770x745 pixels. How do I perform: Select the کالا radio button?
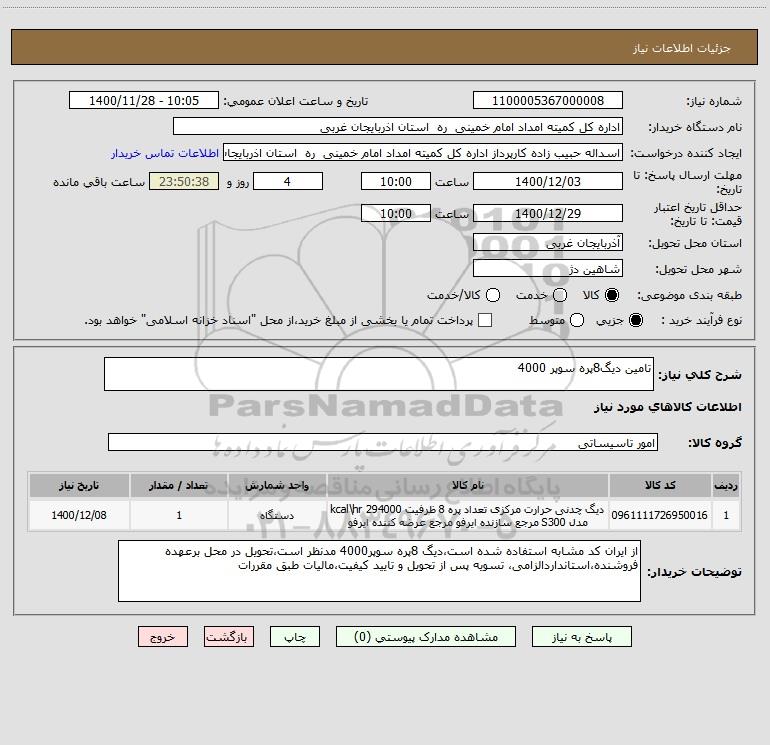[612, 295]
